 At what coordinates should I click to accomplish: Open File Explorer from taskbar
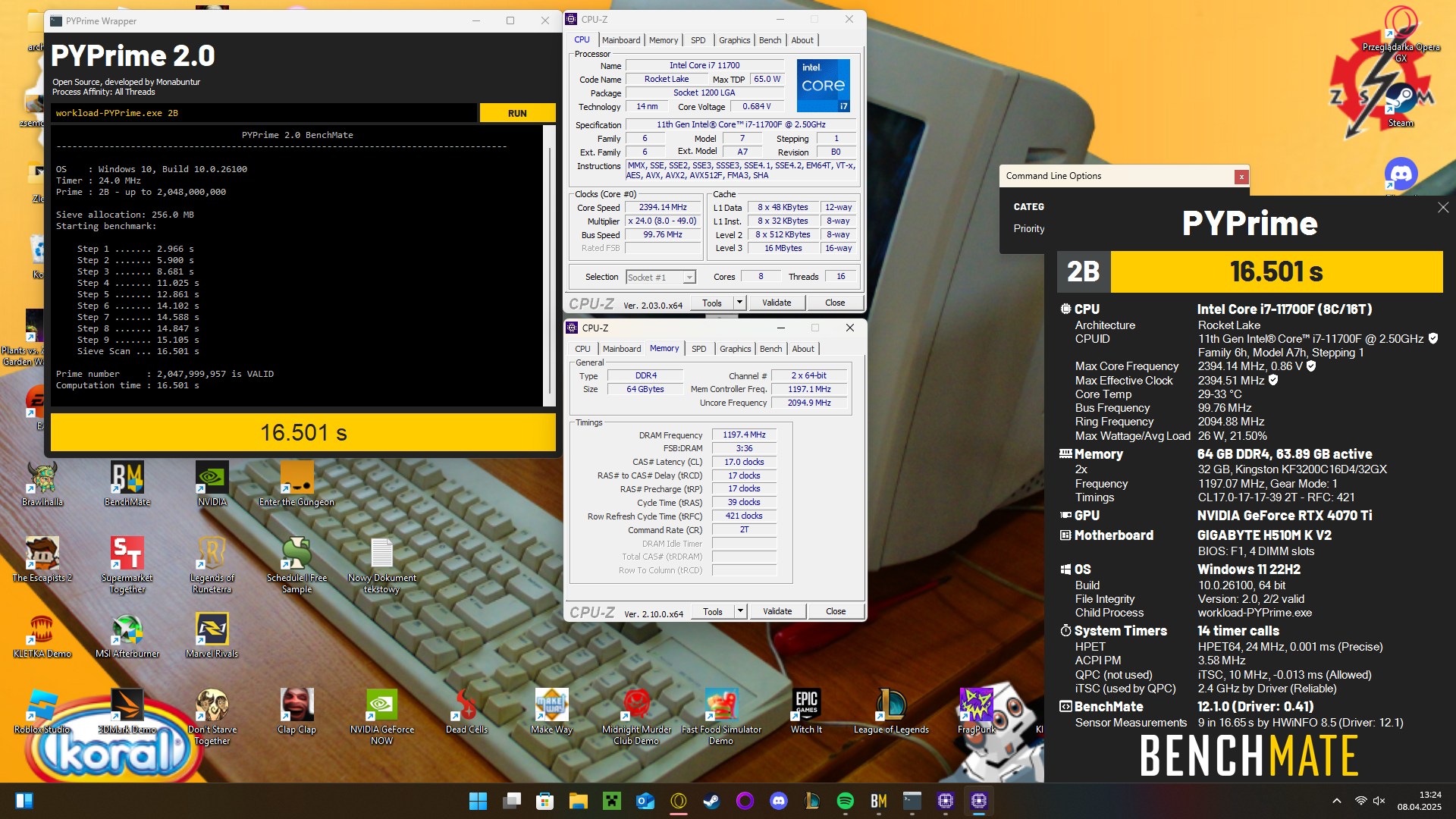point(579,801)
